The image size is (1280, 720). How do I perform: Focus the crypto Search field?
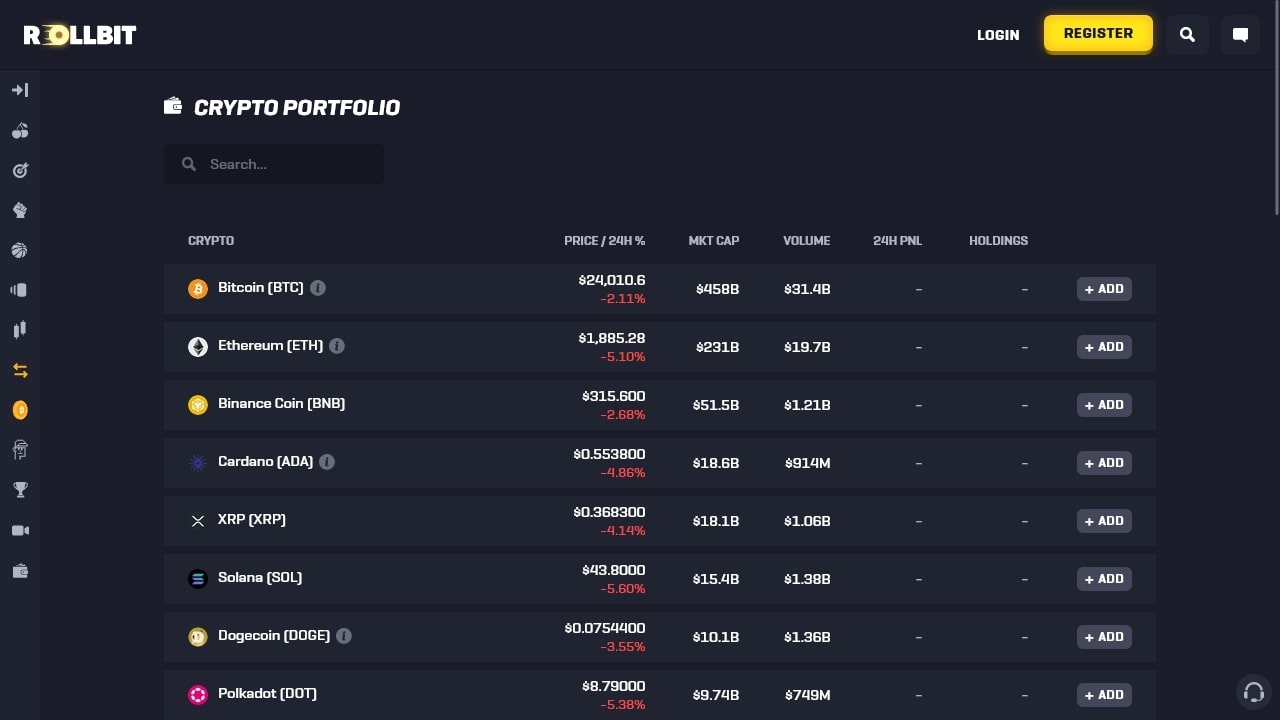(x=274, y=164)
